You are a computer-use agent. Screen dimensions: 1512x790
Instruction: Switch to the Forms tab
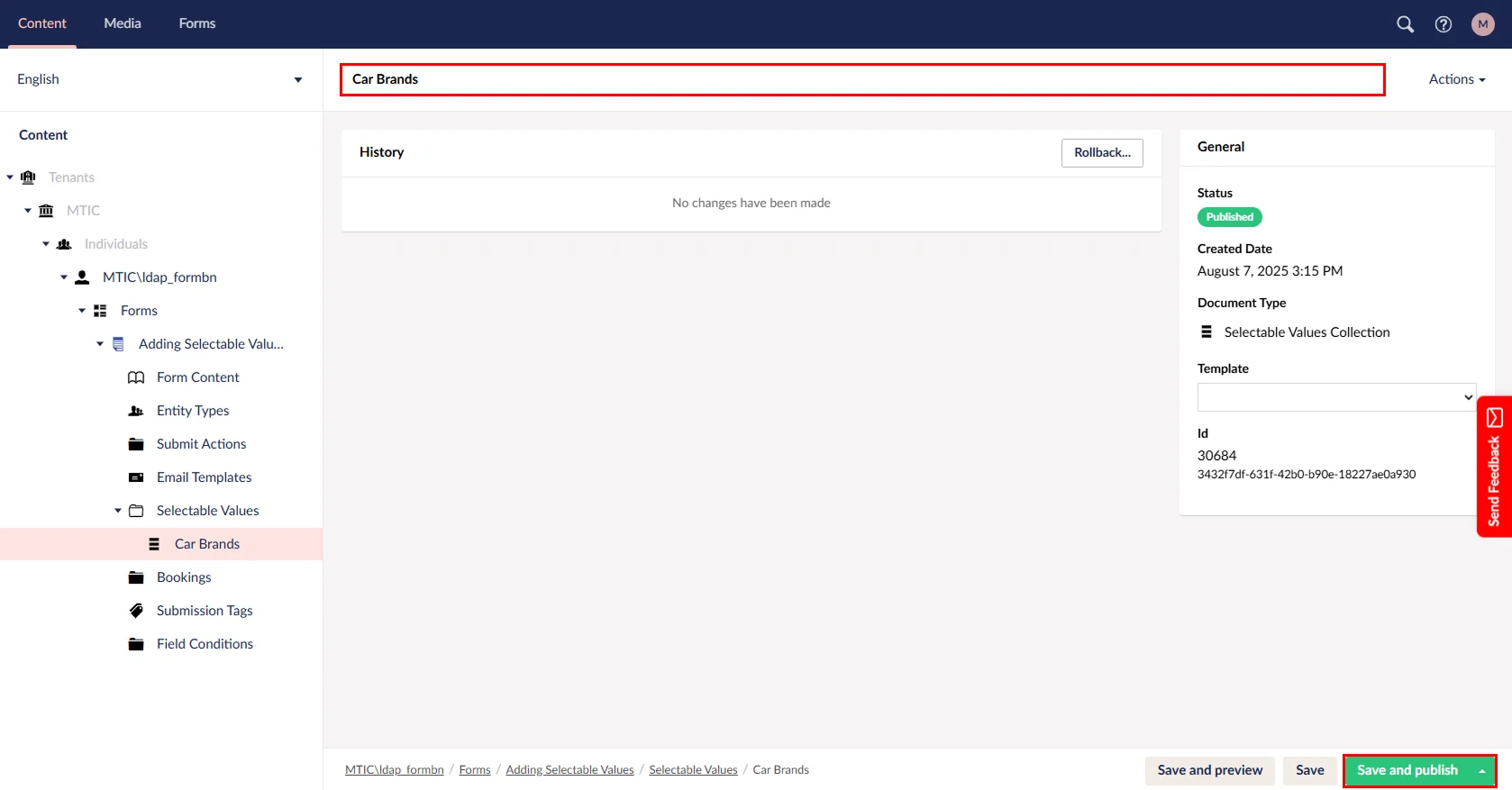coord(196,23)
